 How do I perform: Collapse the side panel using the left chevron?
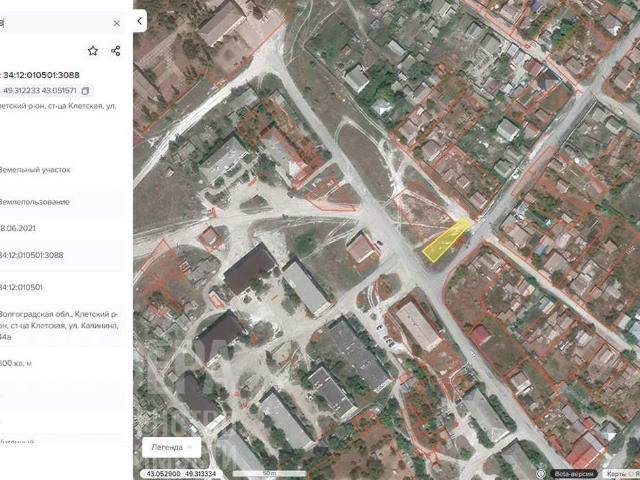click(140, 20)
